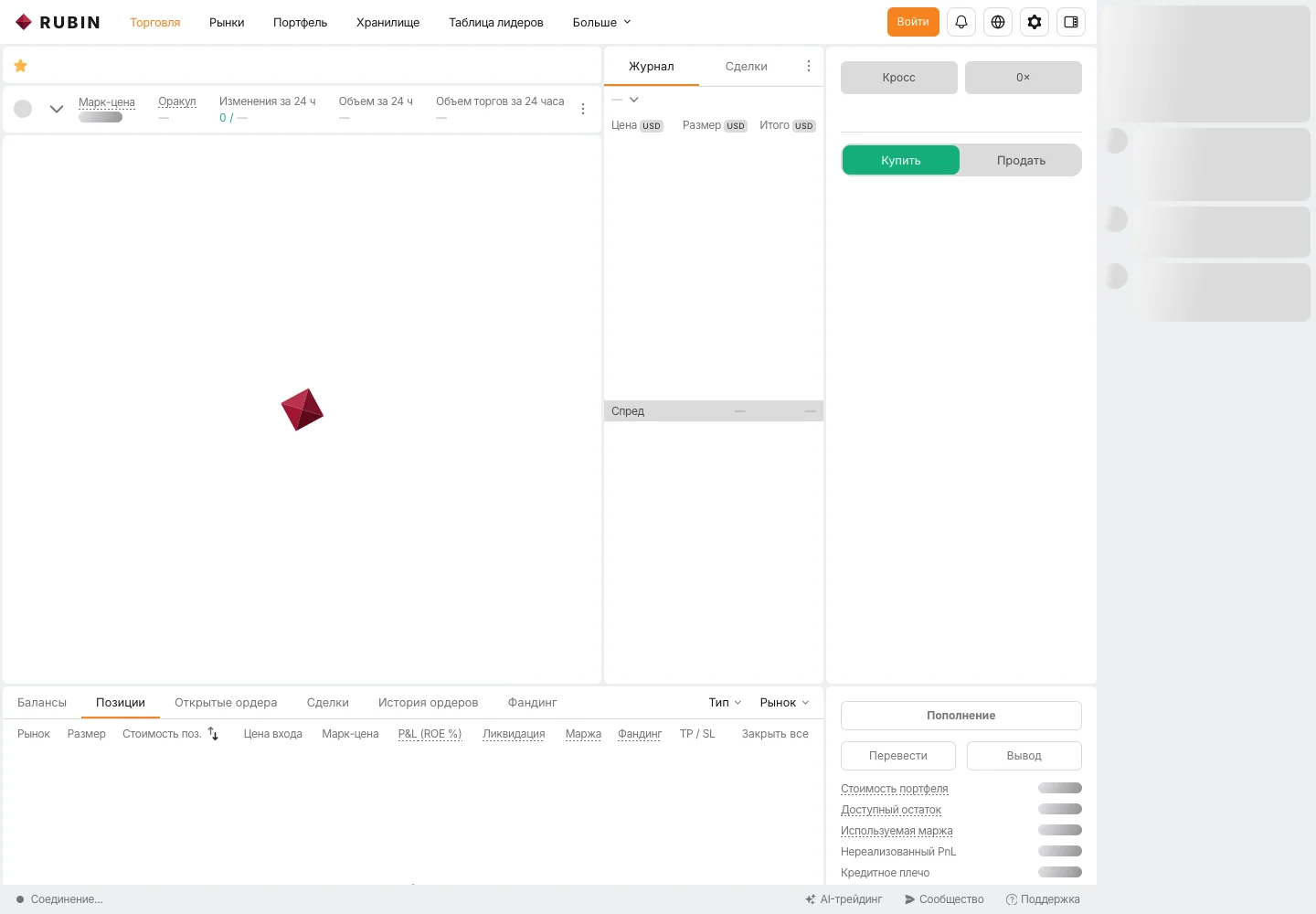
Task: Open Сообщество link in status bar
Action: point(944,899)
